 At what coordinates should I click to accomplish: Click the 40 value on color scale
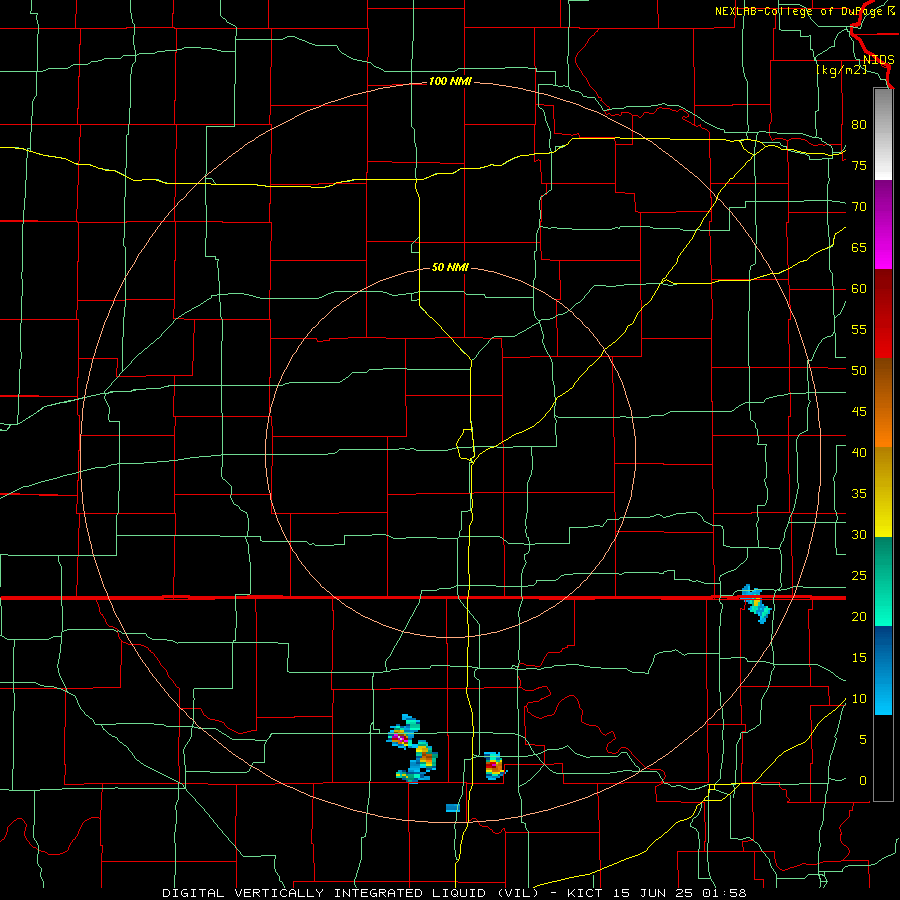pyautogui.click(x=859, y=452)
